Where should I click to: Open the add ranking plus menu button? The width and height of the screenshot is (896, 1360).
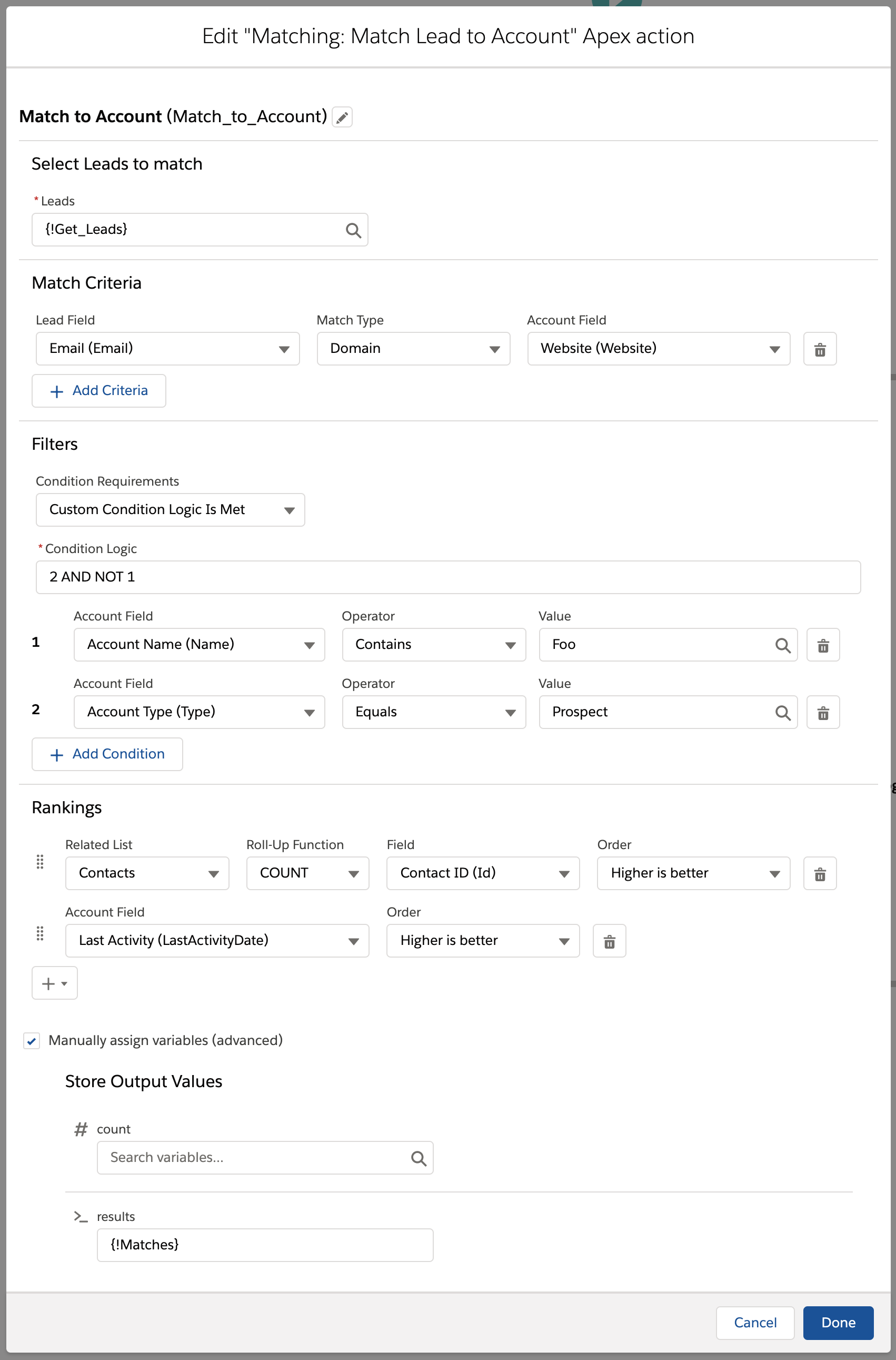pyautogui.click(x=54, y=983)
